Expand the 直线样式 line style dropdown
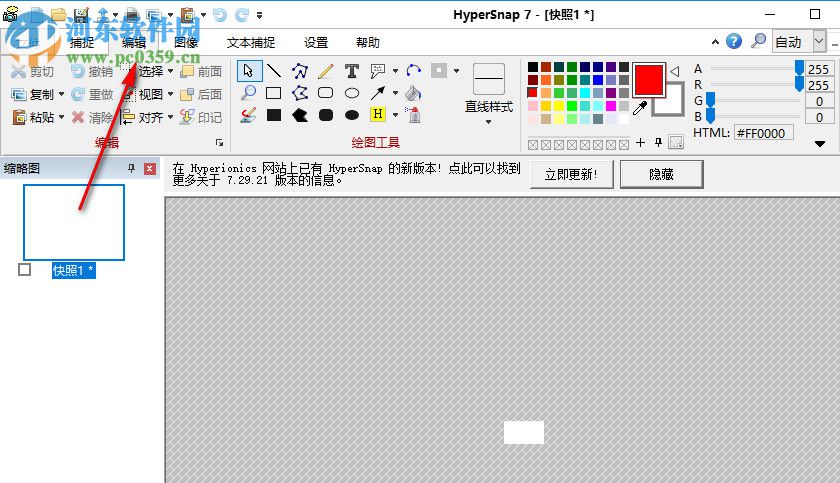The image size is (840, 483). (x=489, y=122)
